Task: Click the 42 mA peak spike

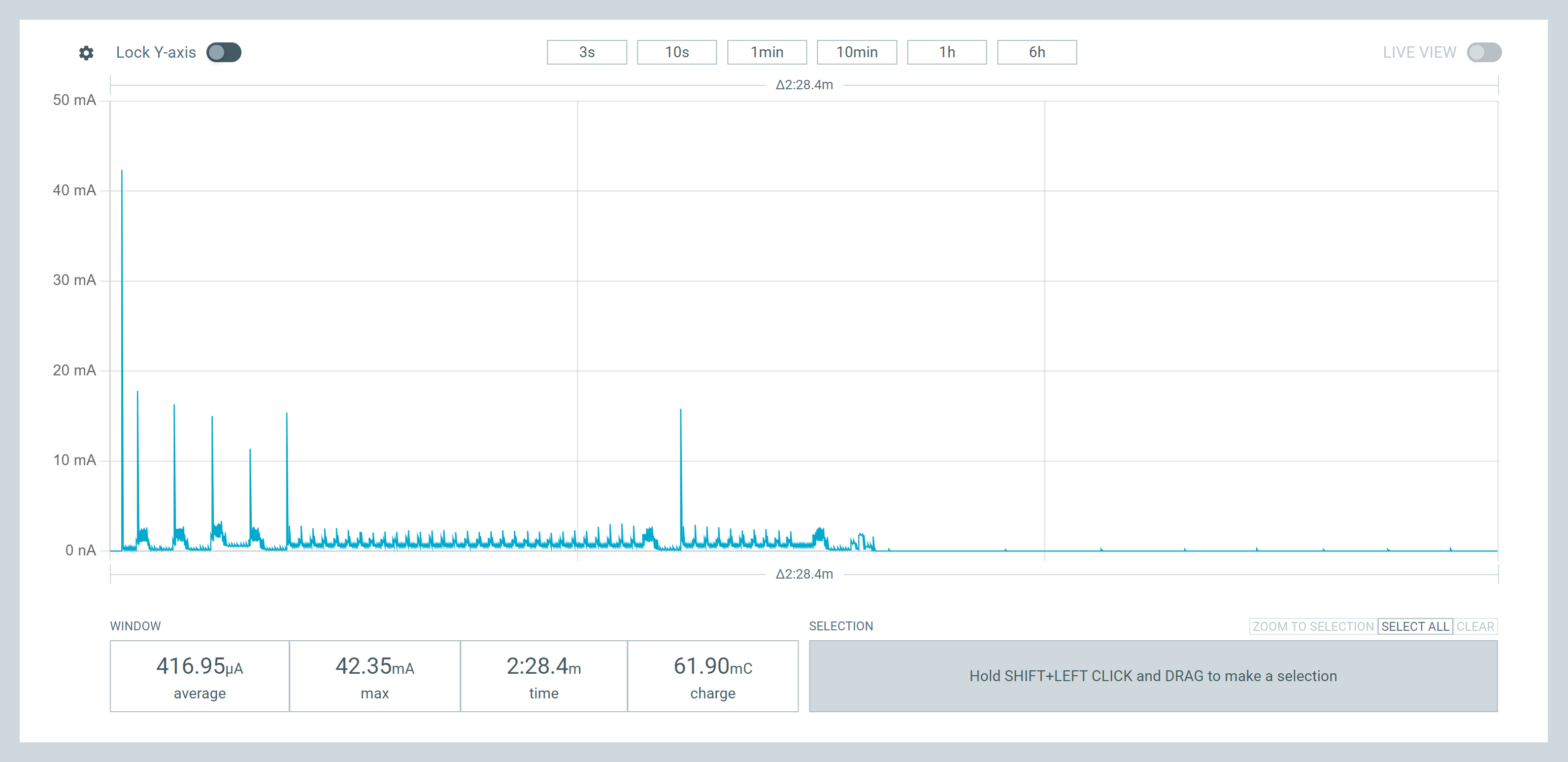Action: point(122,173)
